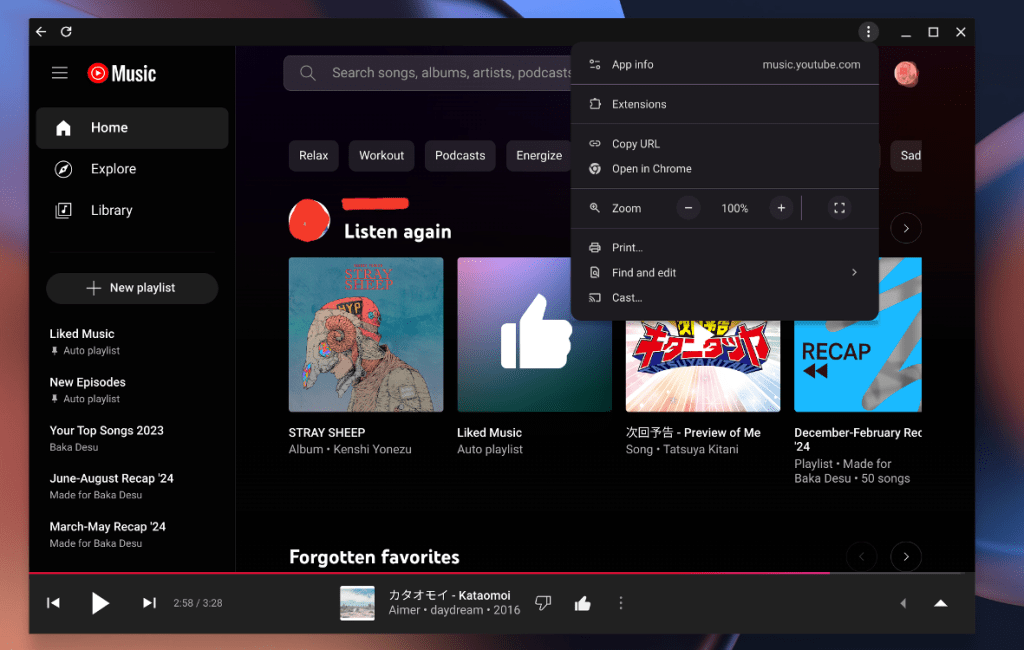Open App info menu entry

click(x=724, y=65)
